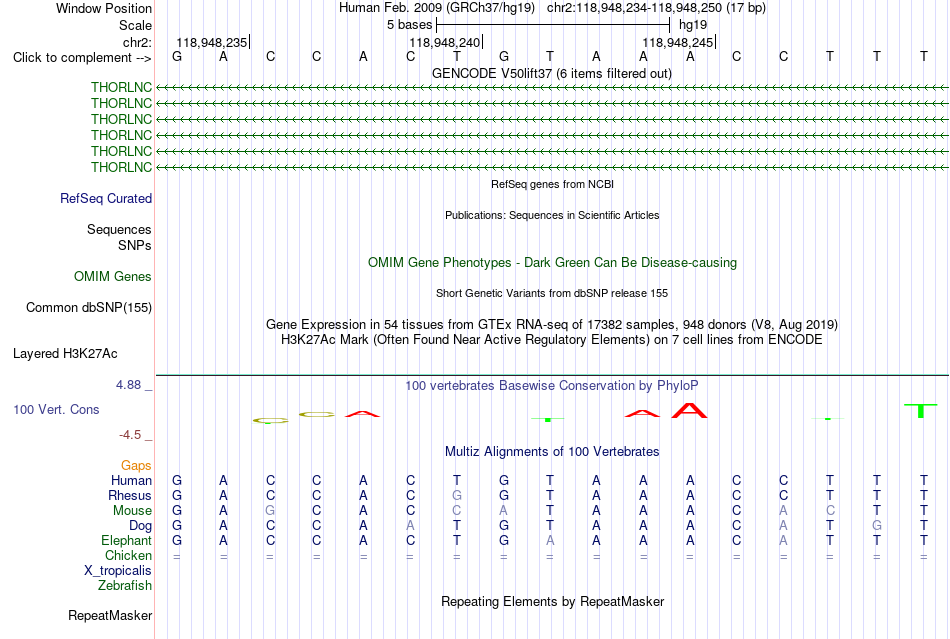Viewport: 950px width, 639px height.
Task: Open 'Multiz Alignments of 100 Vertebrates' title
Action: (552, 451)
